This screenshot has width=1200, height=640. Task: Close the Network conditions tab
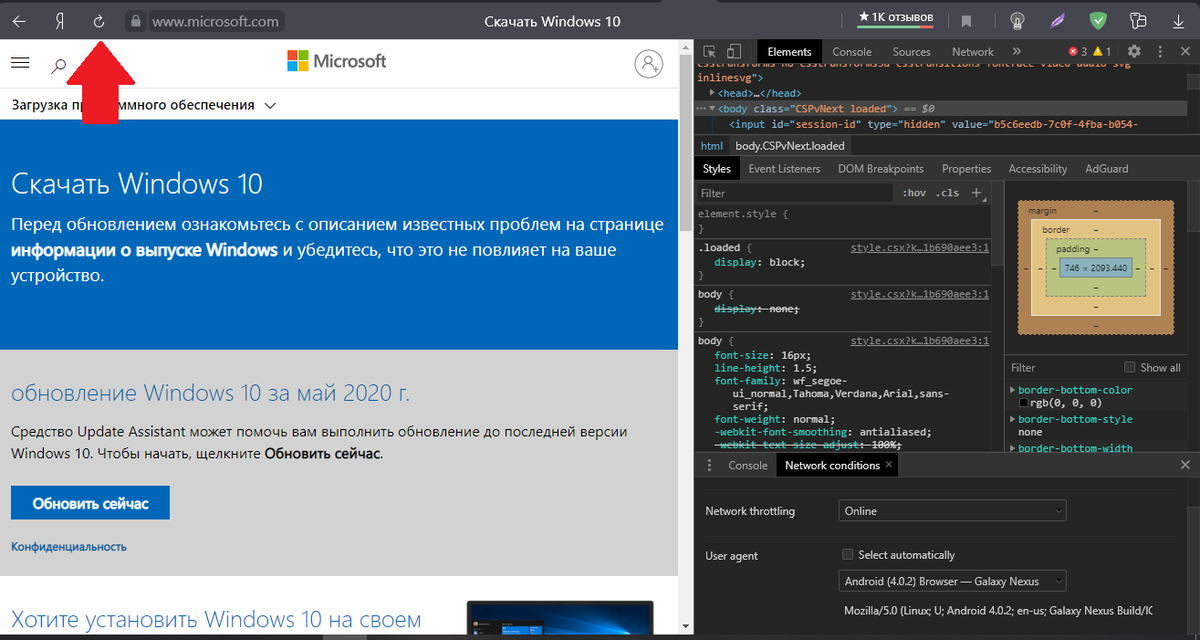click(889, 465)
